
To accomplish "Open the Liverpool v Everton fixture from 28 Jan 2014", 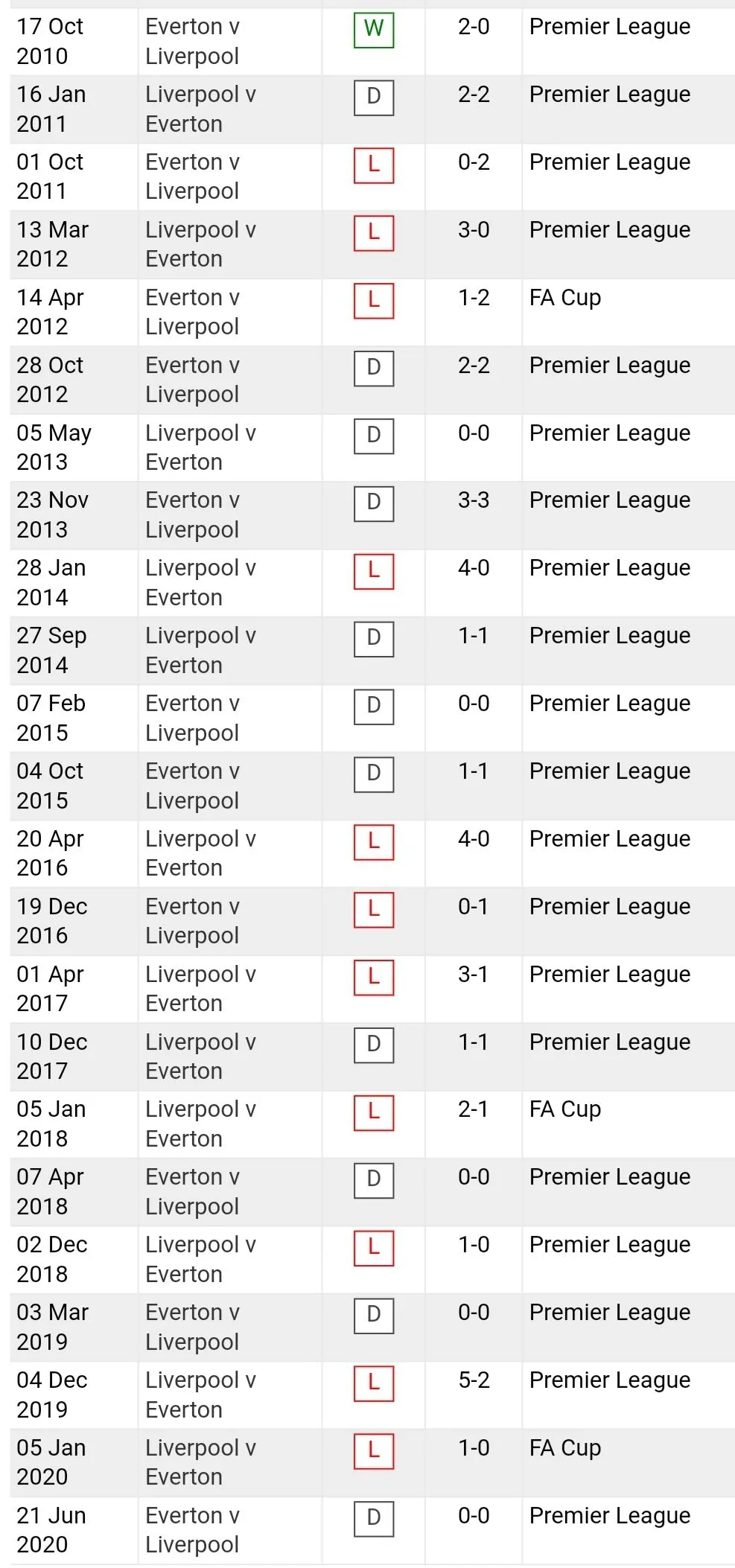I will pyautogui.click(x=200, y=582).
